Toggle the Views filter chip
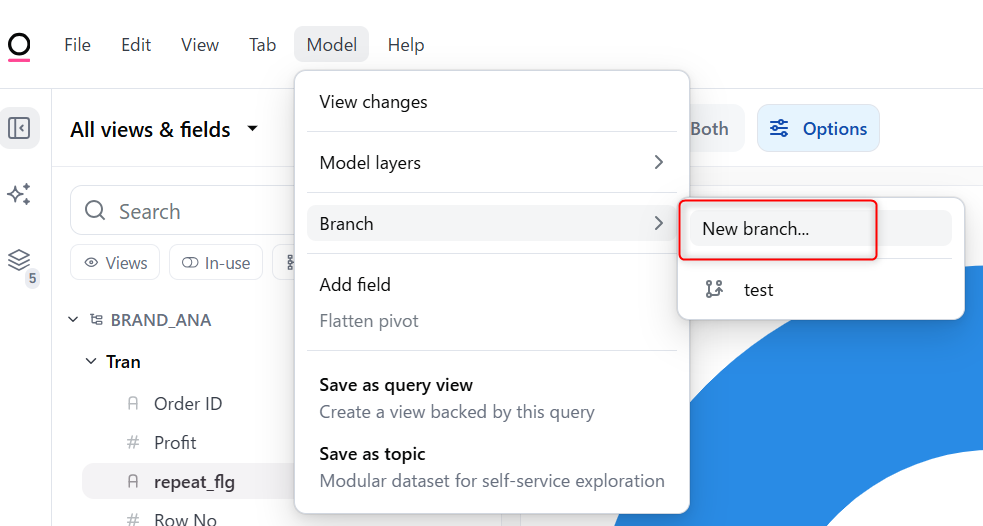The height and width of the screenshot is (526, 983). click(115, 262)
